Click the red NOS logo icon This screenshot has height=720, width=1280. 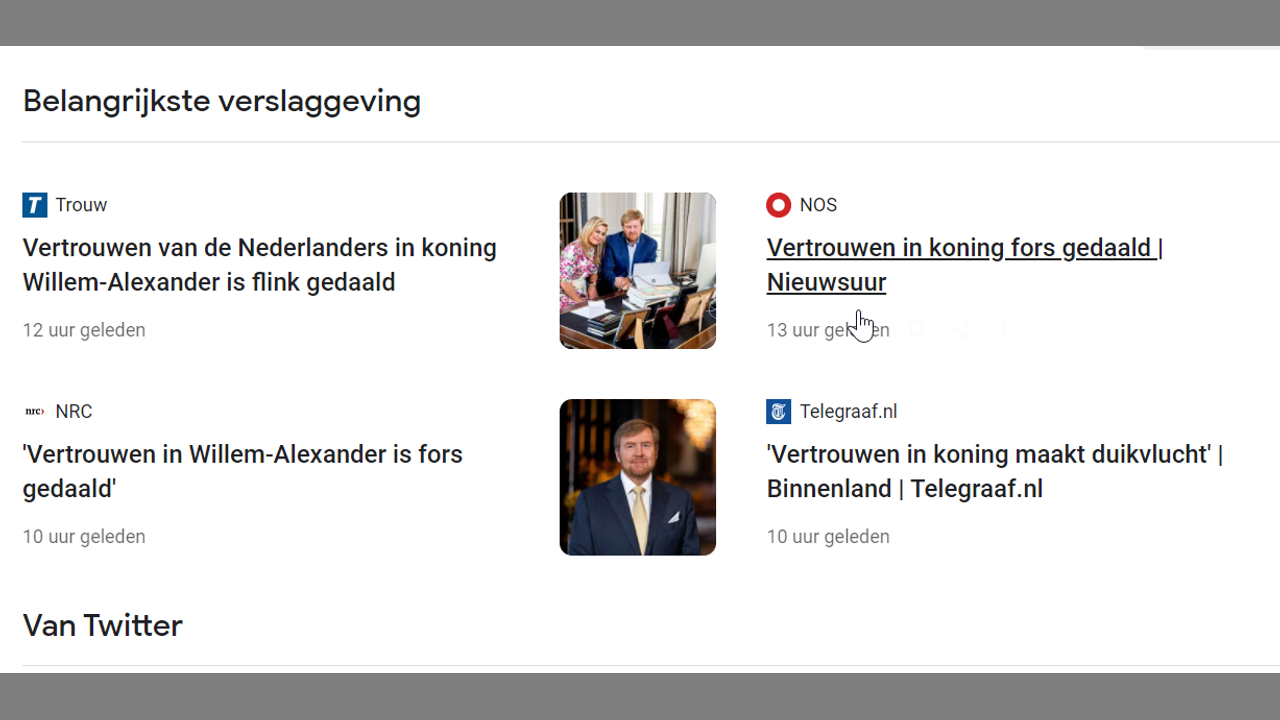(x=778, y=205)
